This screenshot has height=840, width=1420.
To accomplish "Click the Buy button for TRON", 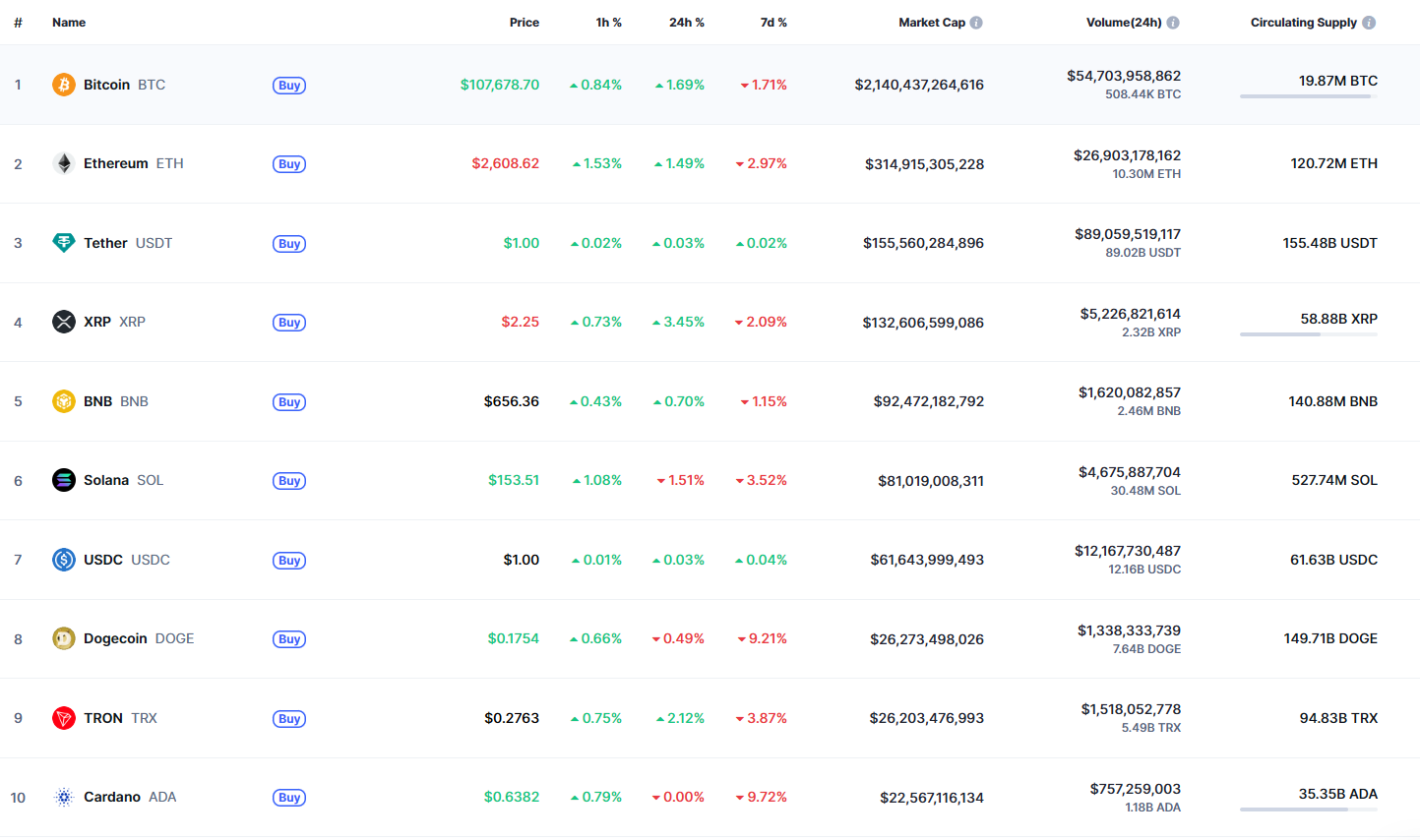I will (x=289, y=719).
